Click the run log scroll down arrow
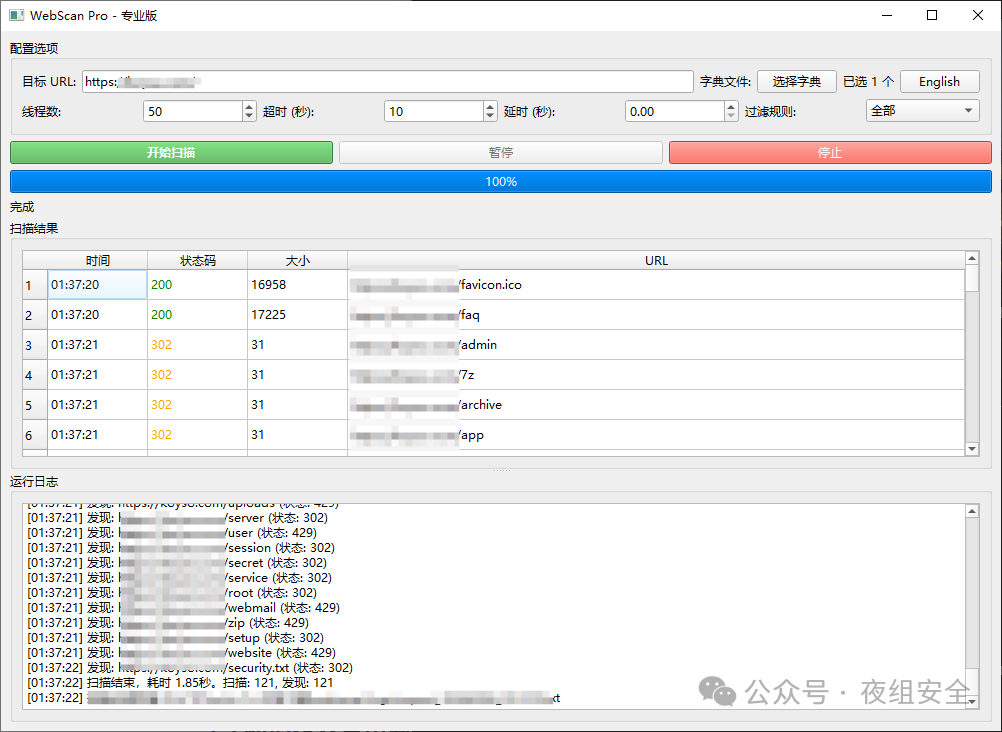Viewport: 1002px width, 732px height. tap(972, 702)
